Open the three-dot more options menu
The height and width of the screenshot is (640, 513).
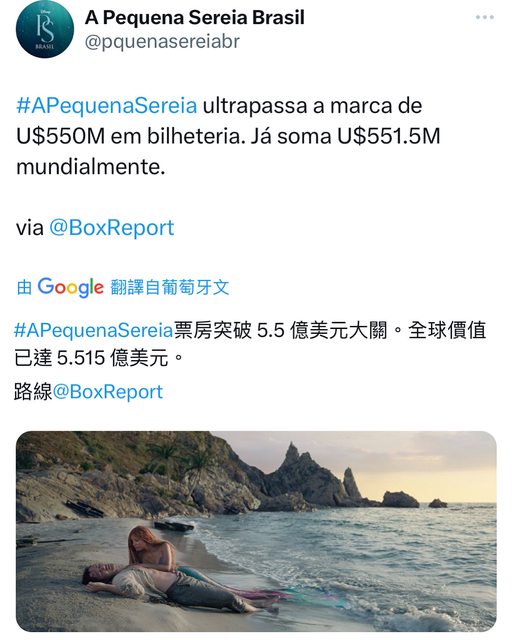484,18
